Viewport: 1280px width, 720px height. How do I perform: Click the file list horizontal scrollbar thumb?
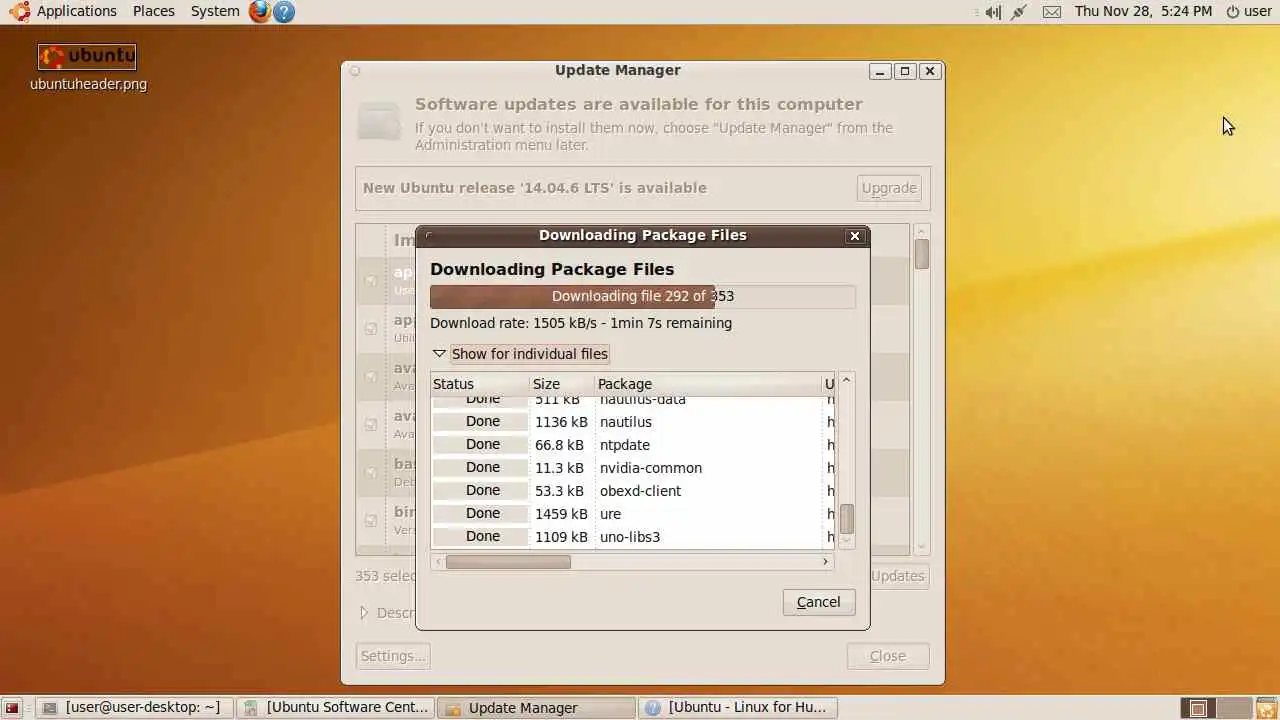[508, 562]
